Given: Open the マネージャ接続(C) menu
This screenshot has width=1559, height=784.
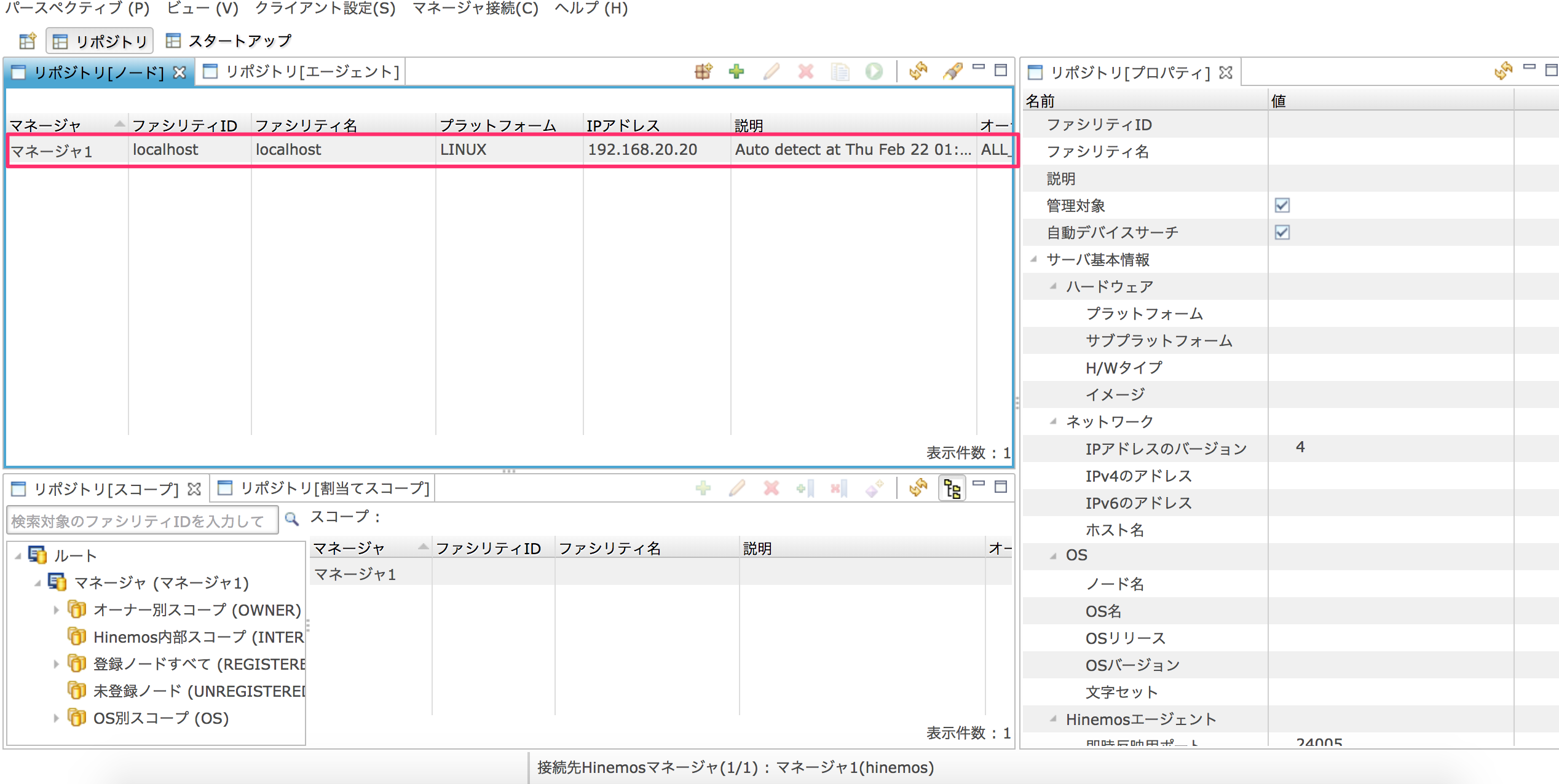Looking at the screenshot, I should (x=475, y=9).
